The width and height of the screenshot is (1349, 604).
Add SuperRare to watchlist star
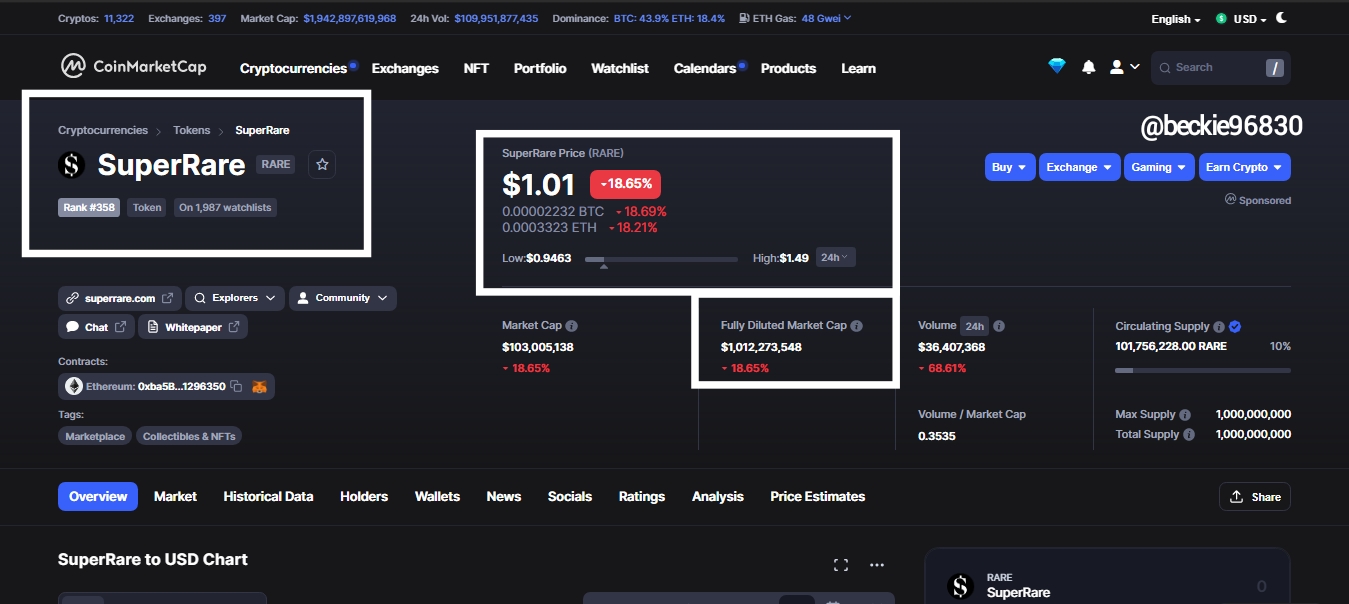(322, 165)
